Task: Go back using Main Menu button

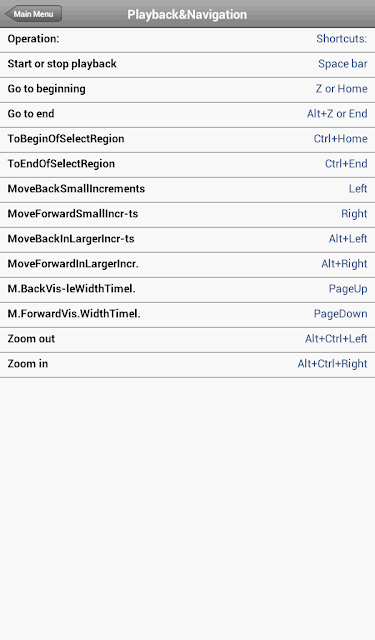Action: coord(33,14)
